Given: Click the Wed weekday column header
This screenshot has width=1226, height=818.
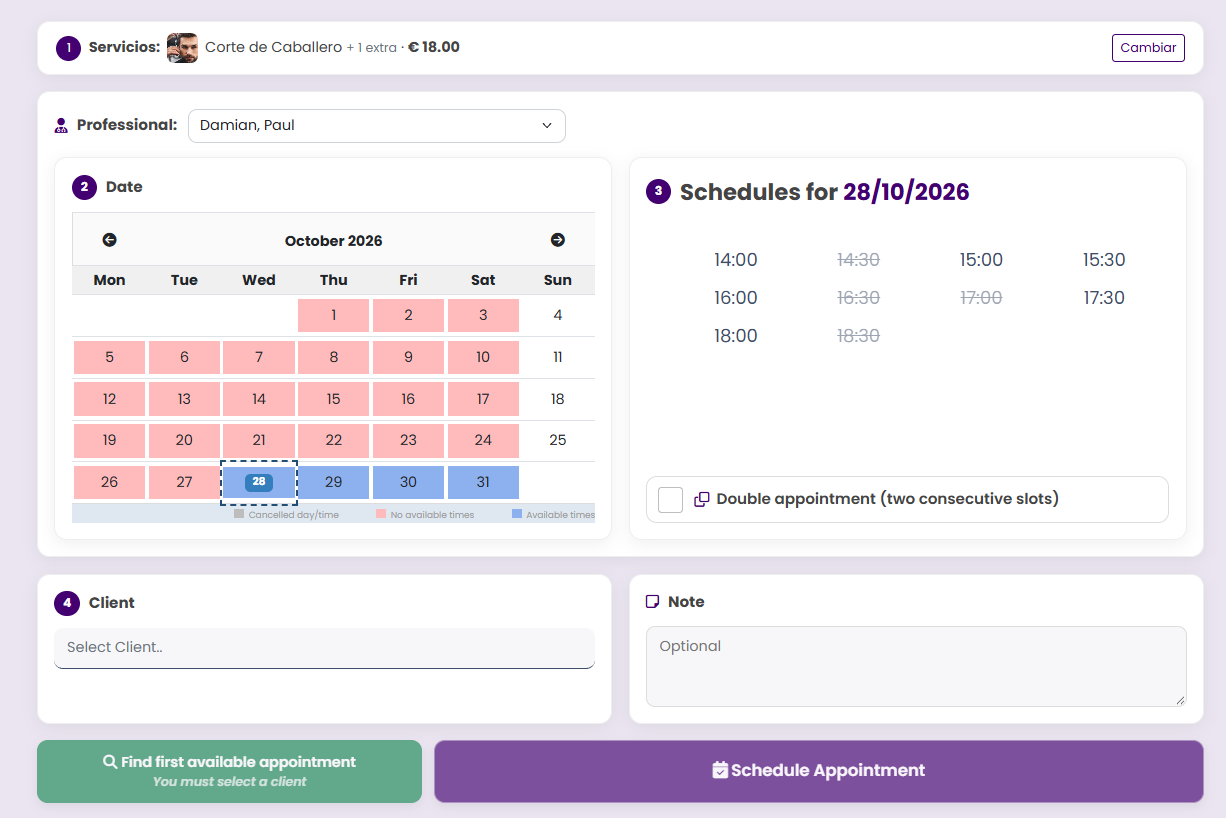Looking at the screenshot, I should [259, 280].
